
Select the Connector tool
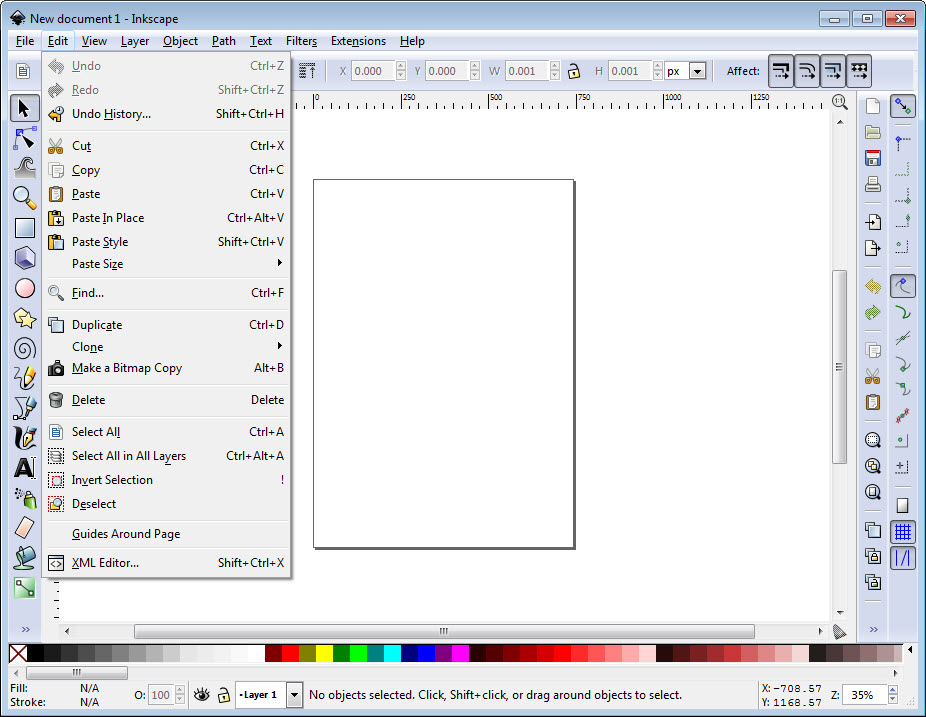24,588
